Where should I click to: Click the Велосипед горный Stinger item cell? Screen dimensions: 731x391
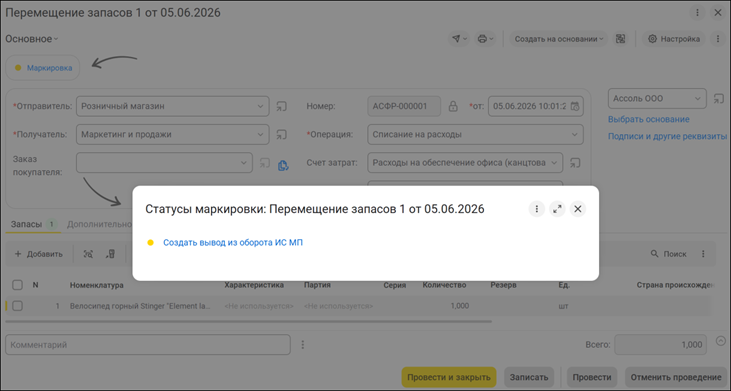(x=140, y=306)
